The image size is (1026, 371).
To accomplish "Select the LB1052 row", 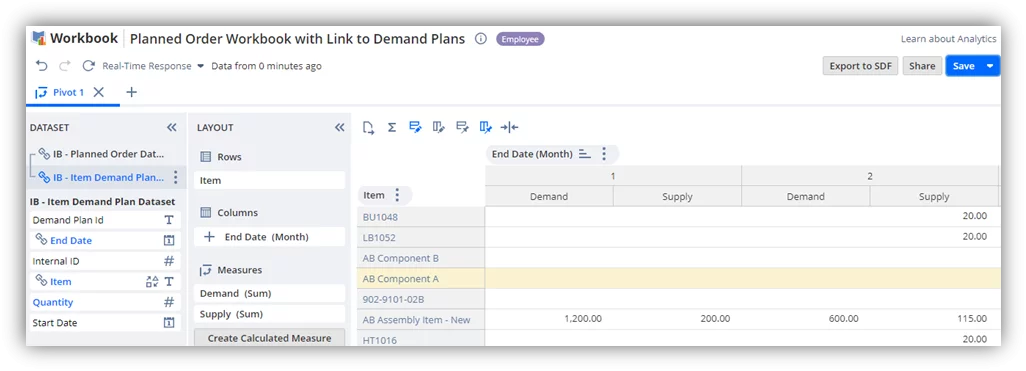I will click(x=421, y=238).
